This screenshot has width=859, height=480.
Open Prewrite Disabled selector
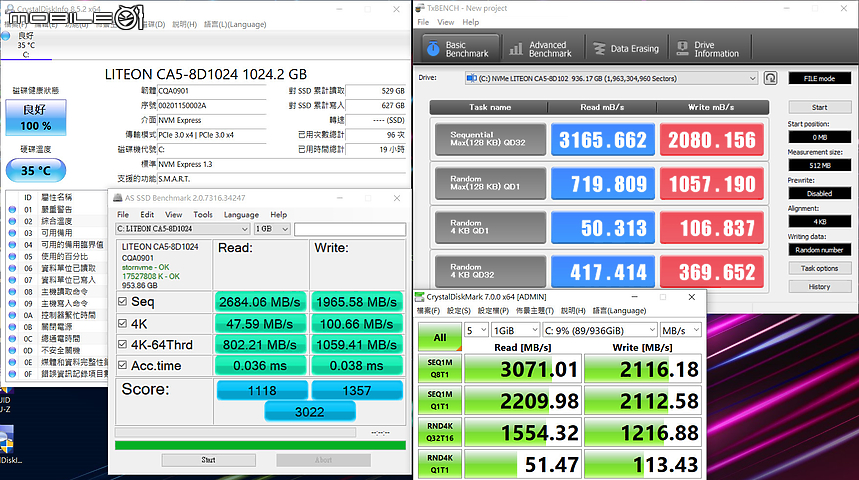(819, 193)
